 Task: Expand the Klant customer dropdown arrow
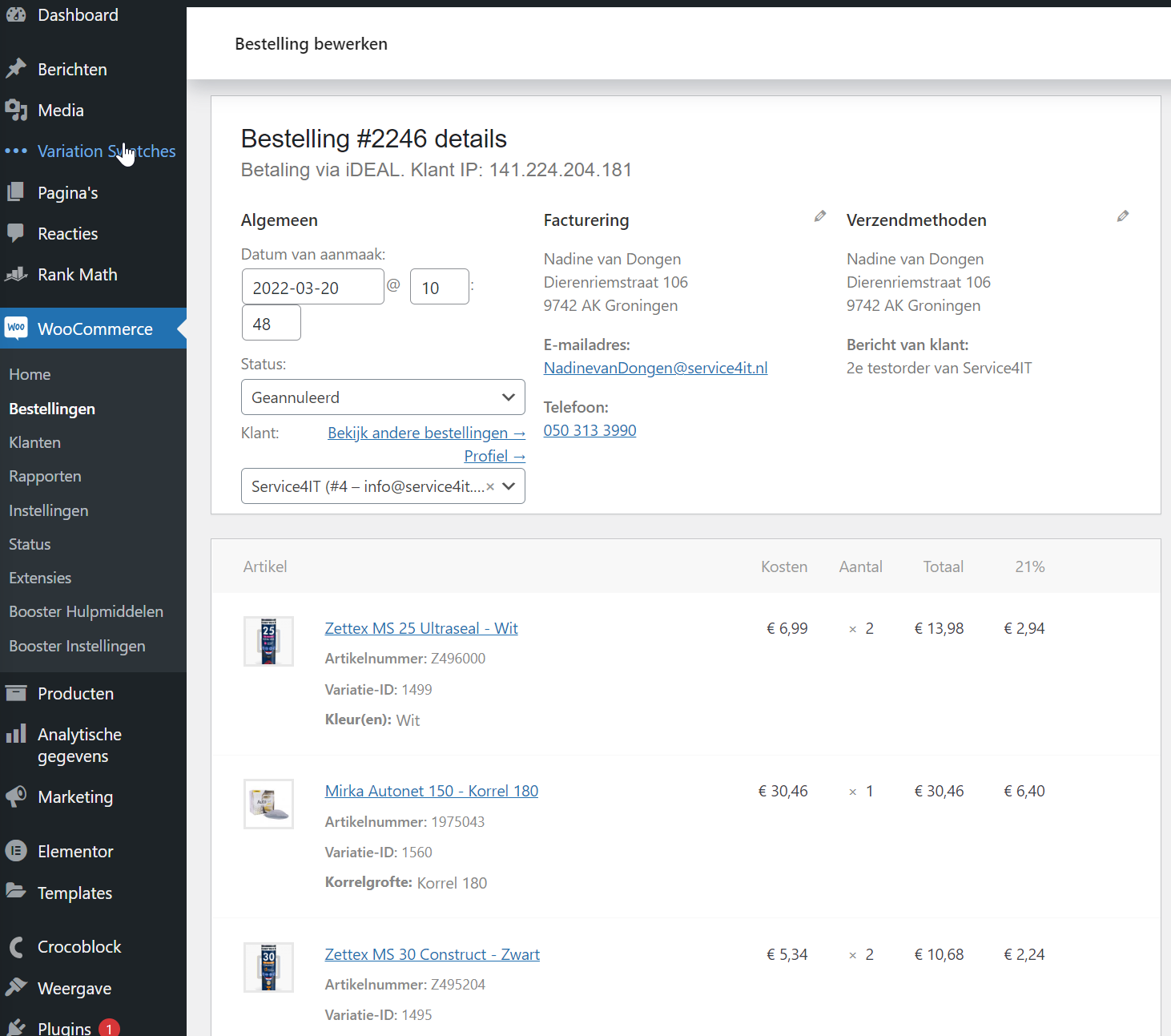point(509,486)
